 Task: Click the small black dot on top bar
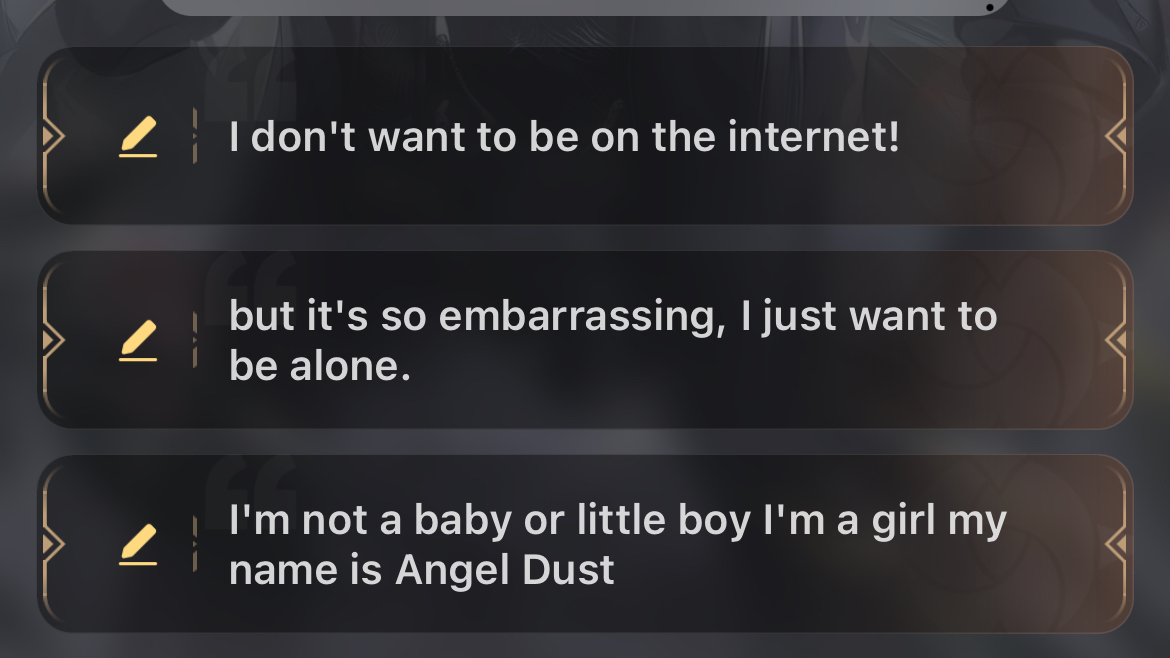(989, 7)
